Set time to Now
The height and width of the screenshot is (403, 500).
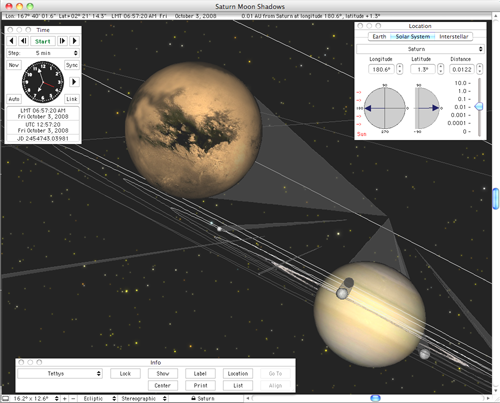[14, 65]
